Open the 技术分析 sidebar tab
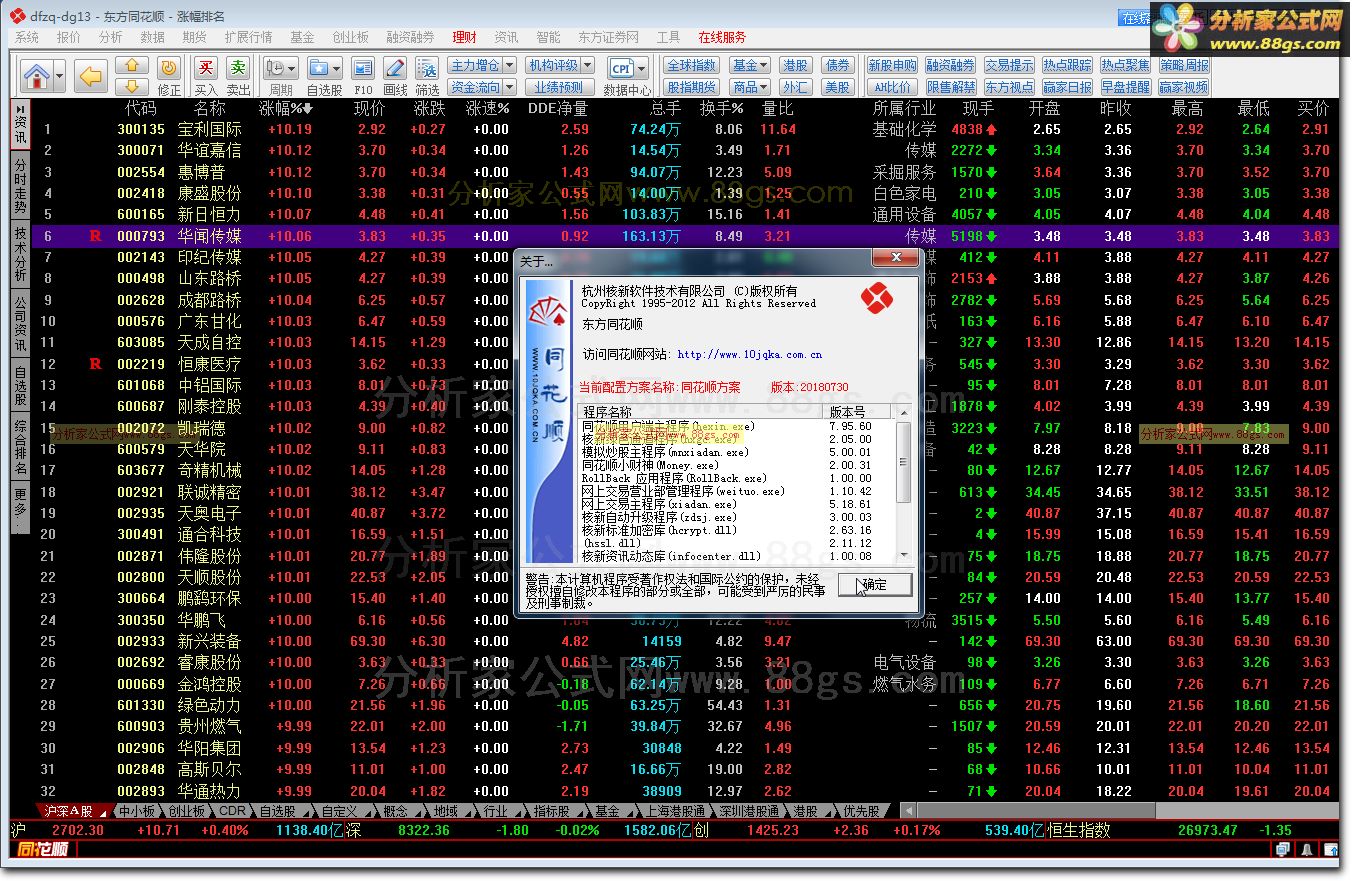This screenshot has height=881, width=1352. 20,253
